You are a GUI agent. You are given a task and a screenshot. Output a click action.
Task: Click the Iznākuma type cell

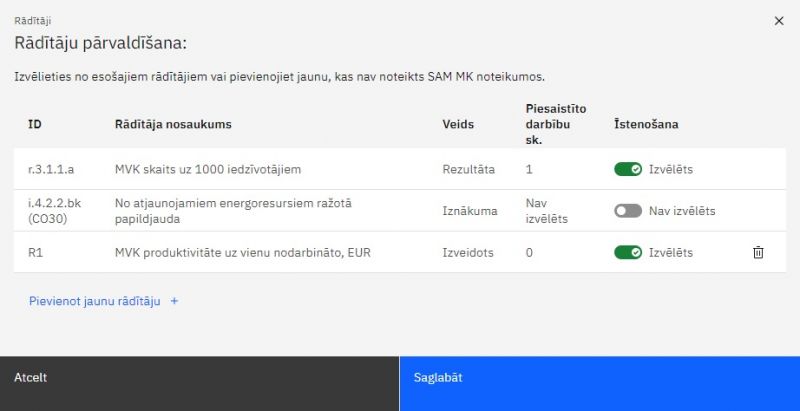[x=470, y=211]
